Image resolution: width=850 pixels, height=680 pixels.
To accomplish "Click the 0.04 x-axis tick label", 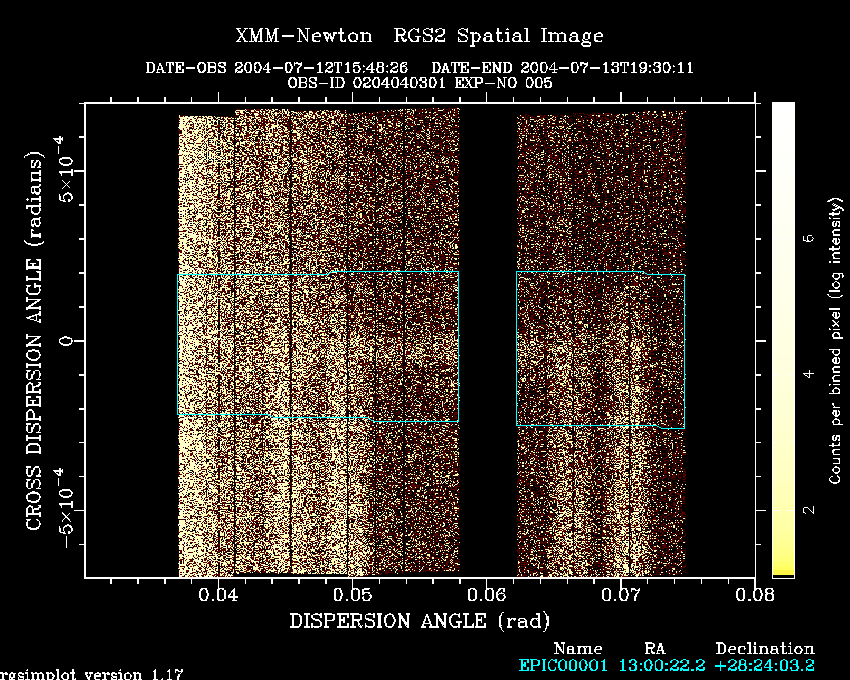I will coord(218,595).
